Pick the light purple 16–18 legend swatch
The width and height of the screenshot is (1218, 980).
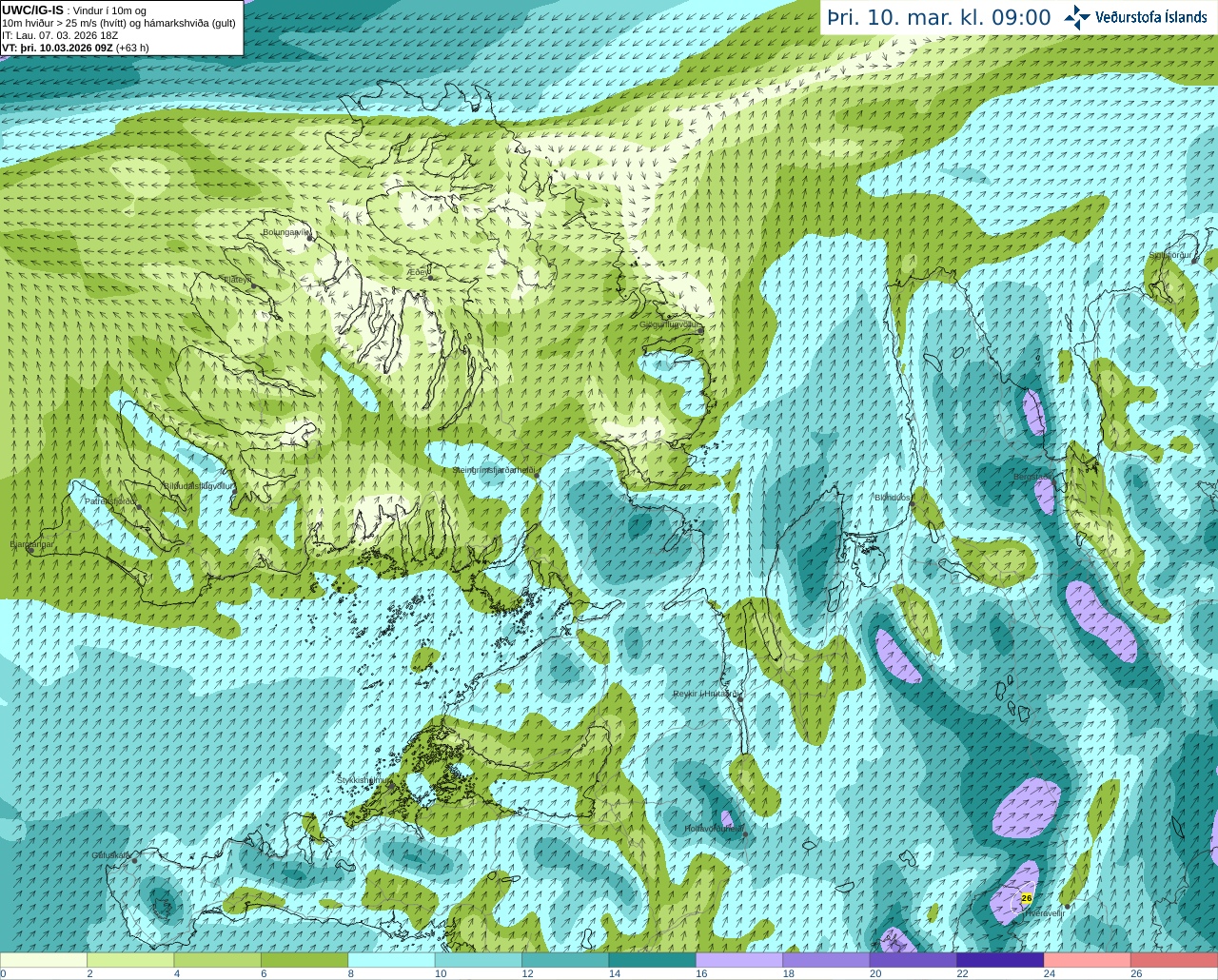click(739, 960)
